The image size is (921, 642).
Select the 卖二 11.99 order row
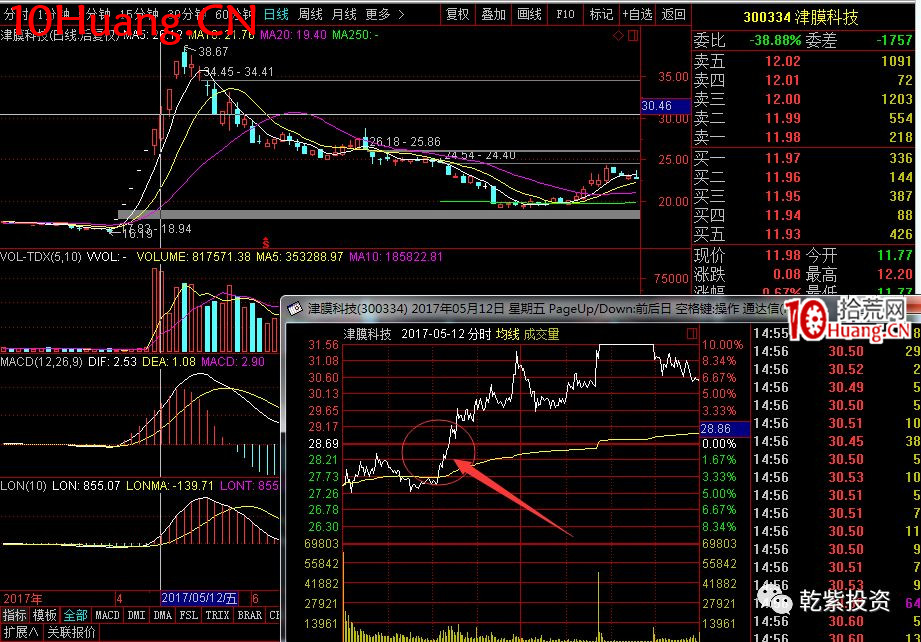[x=804, y=118]
